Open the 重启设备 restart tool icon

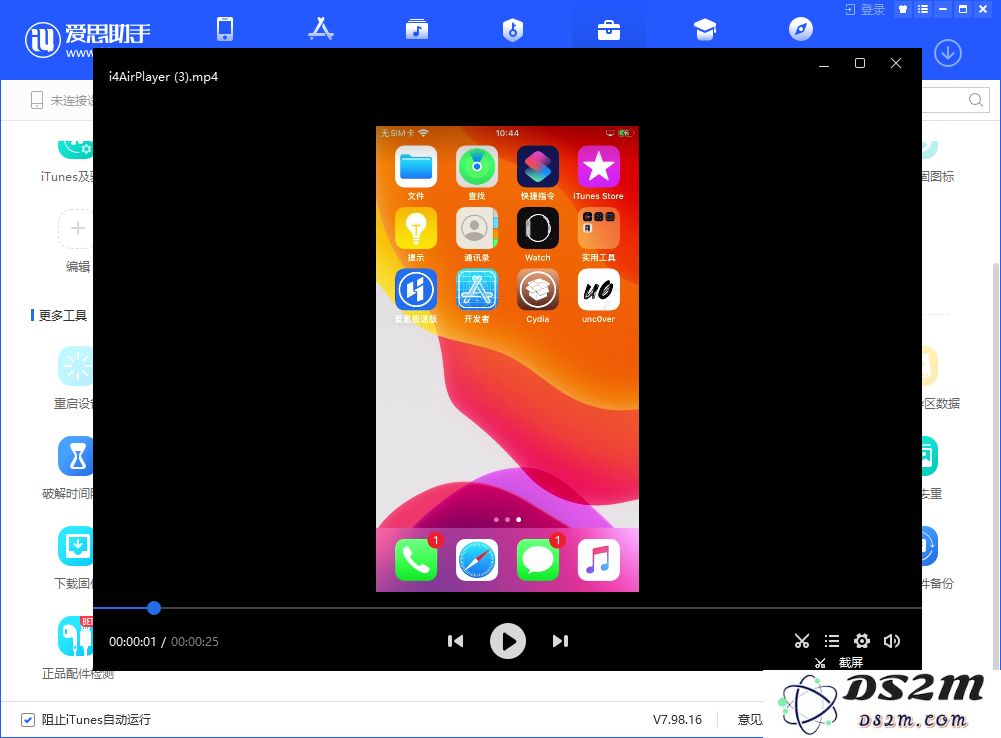tap(75, 366)
